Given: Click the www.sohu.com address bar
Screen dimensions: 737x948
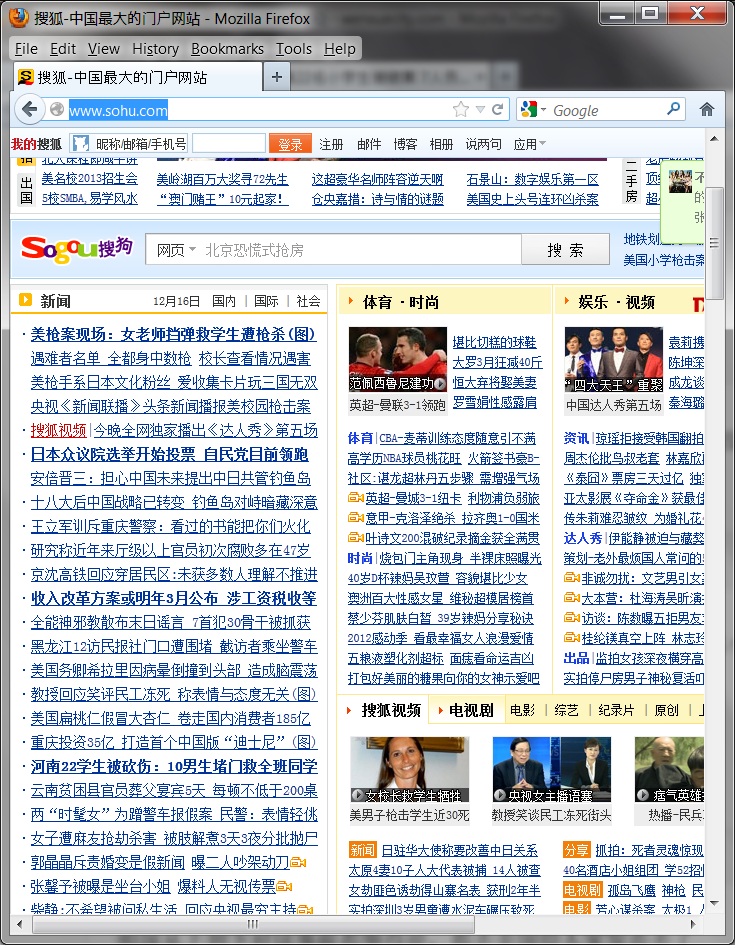Looking at the screenshot, I should (260, 110).
